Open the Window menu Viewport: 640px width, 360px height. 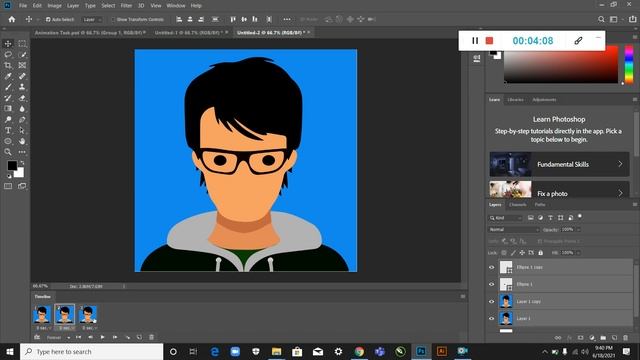click(x=176, y=6)
